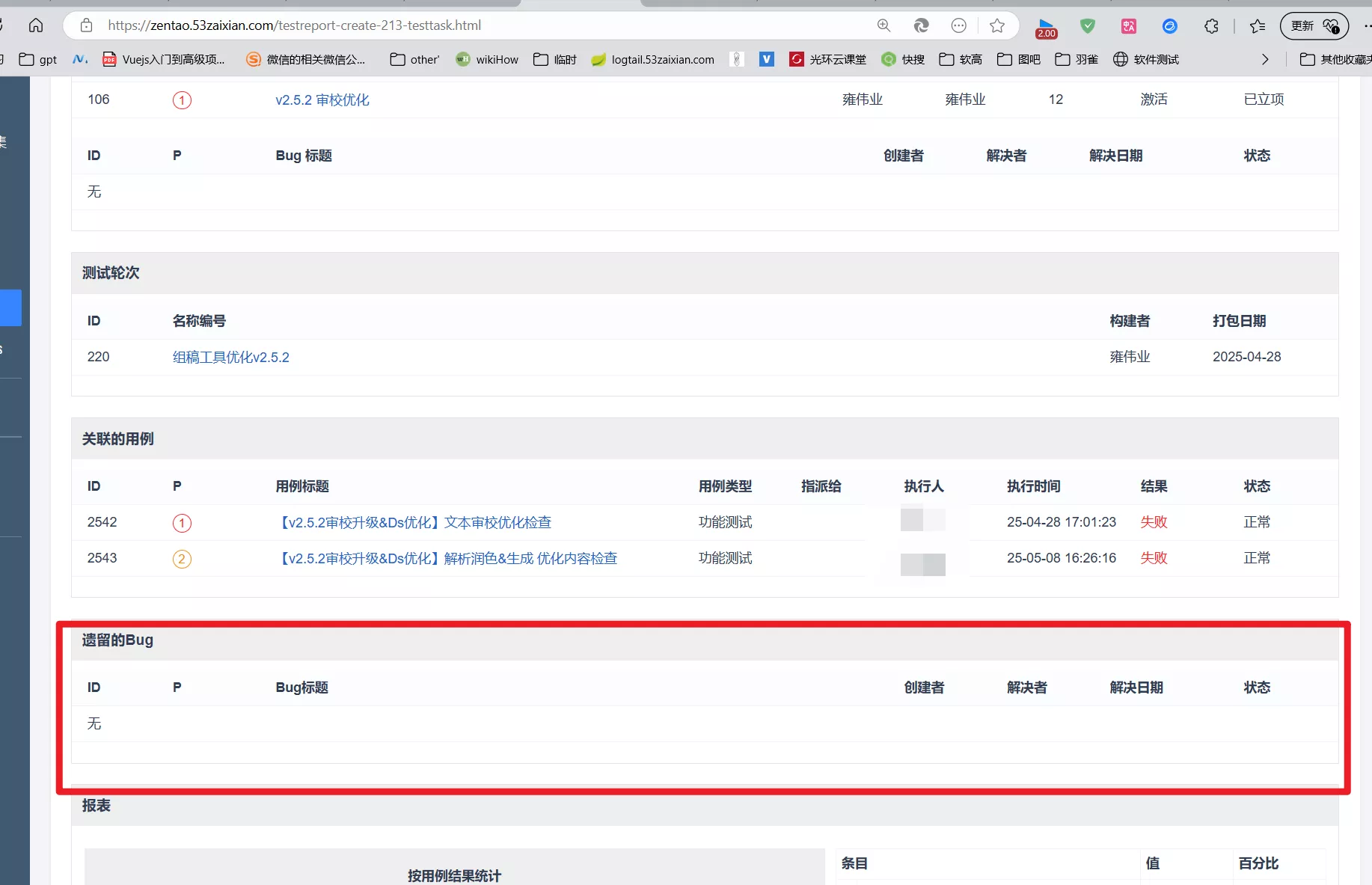
Task: Open the favorites list icon
Action: (x=1258, y=26)
